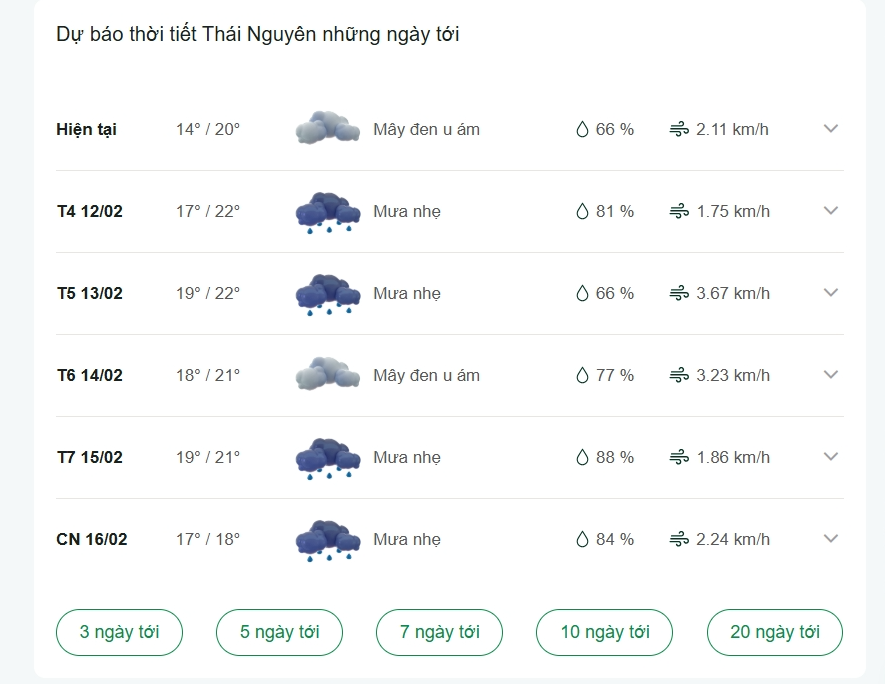Show the 3 ngày tới forecast
This screenshot has height=684, width=885.
pos(120,632)
